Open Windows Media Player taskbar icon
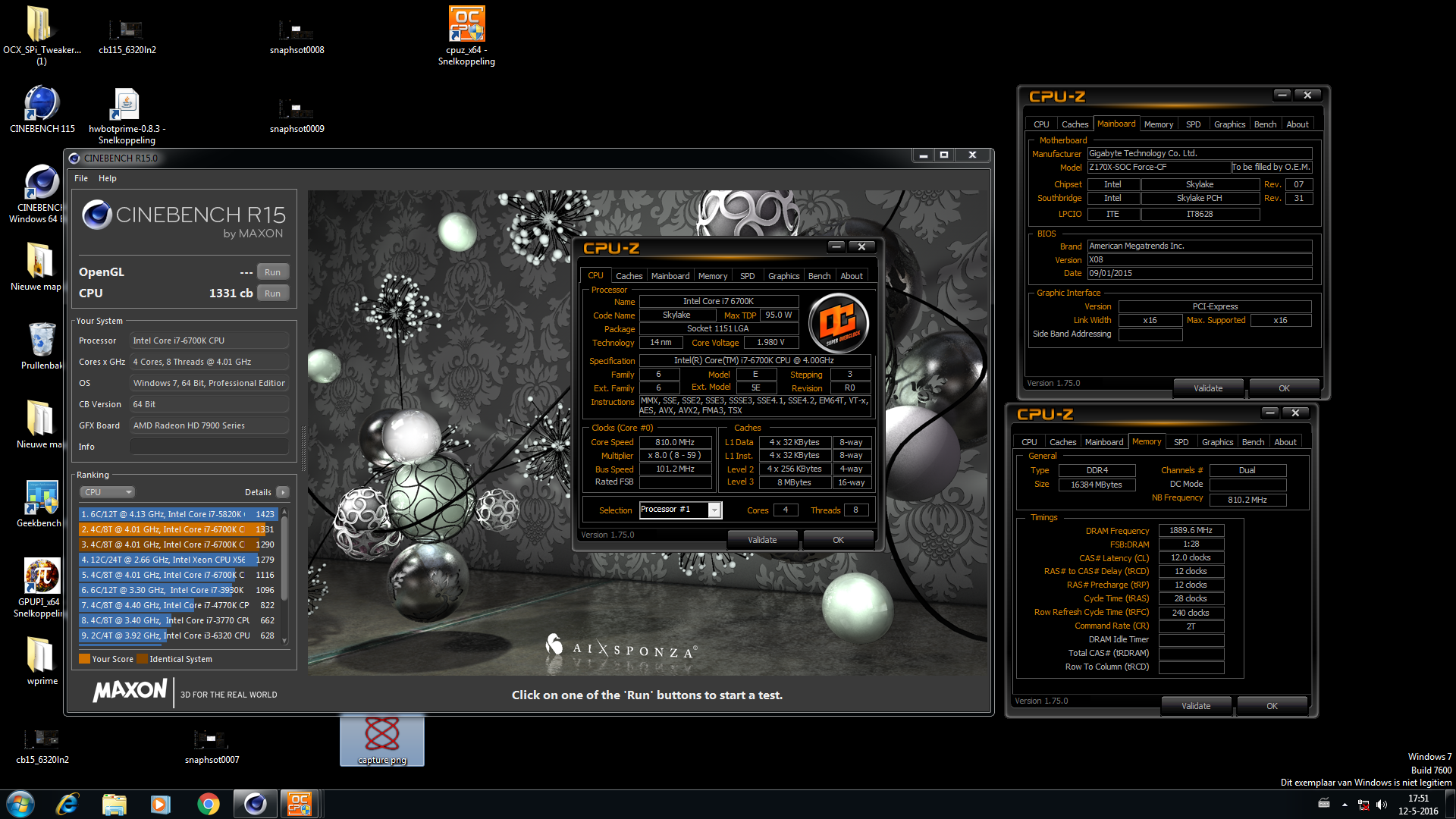1456x819 pixels. pyautogui.click(x=160, y=804)
